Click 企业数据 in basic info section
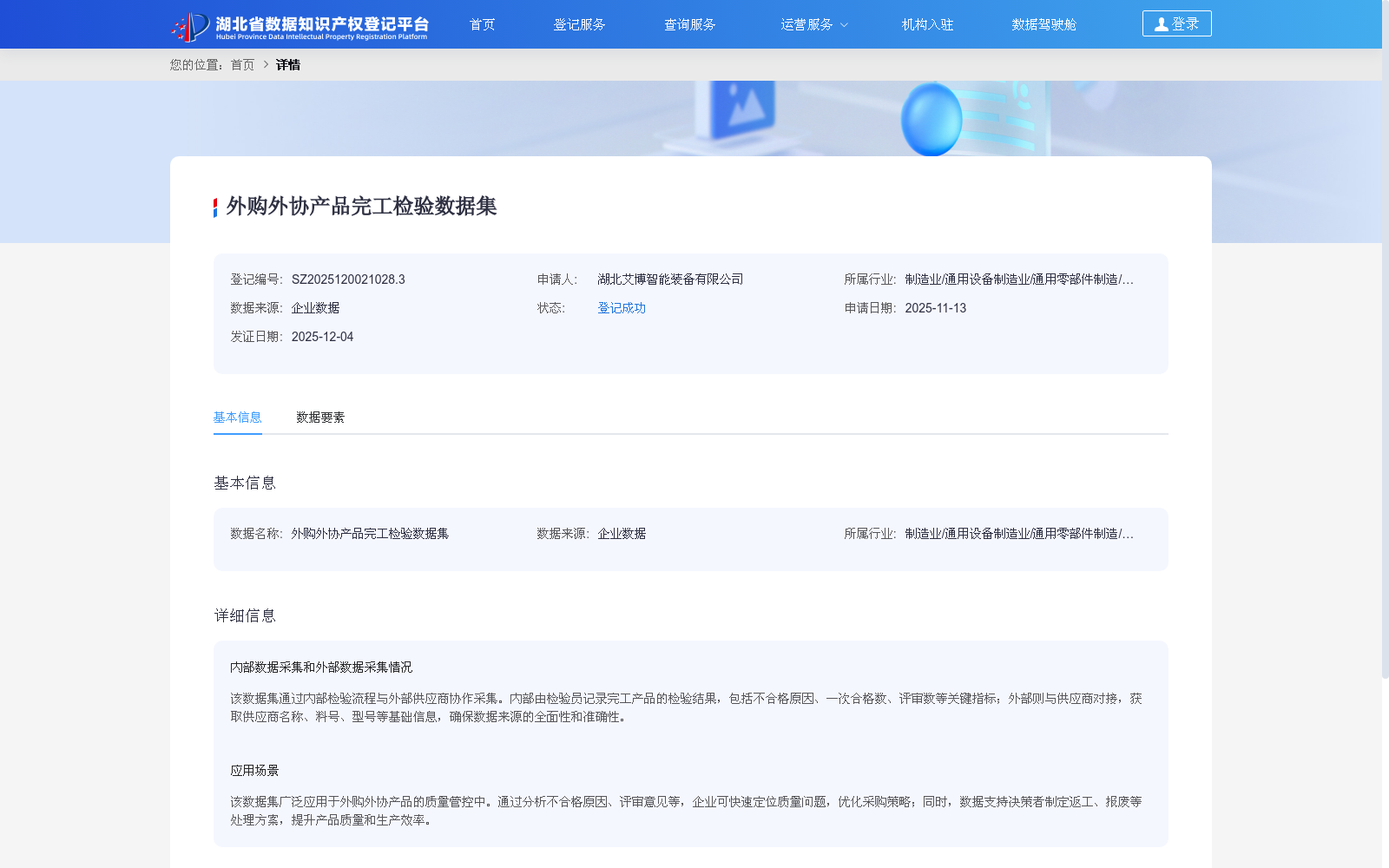The width and height of the screenshot is (1389, 868). [622, 534]
